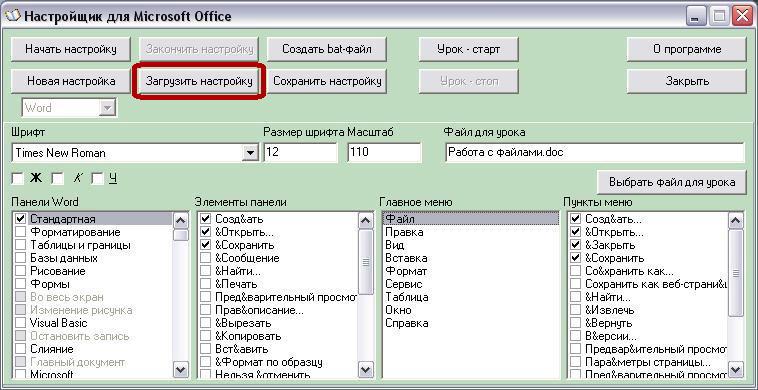The height and width of the screenshot is (390, 758).
Task: Check '&Печать' element checkbox
Action: point(205,284)
